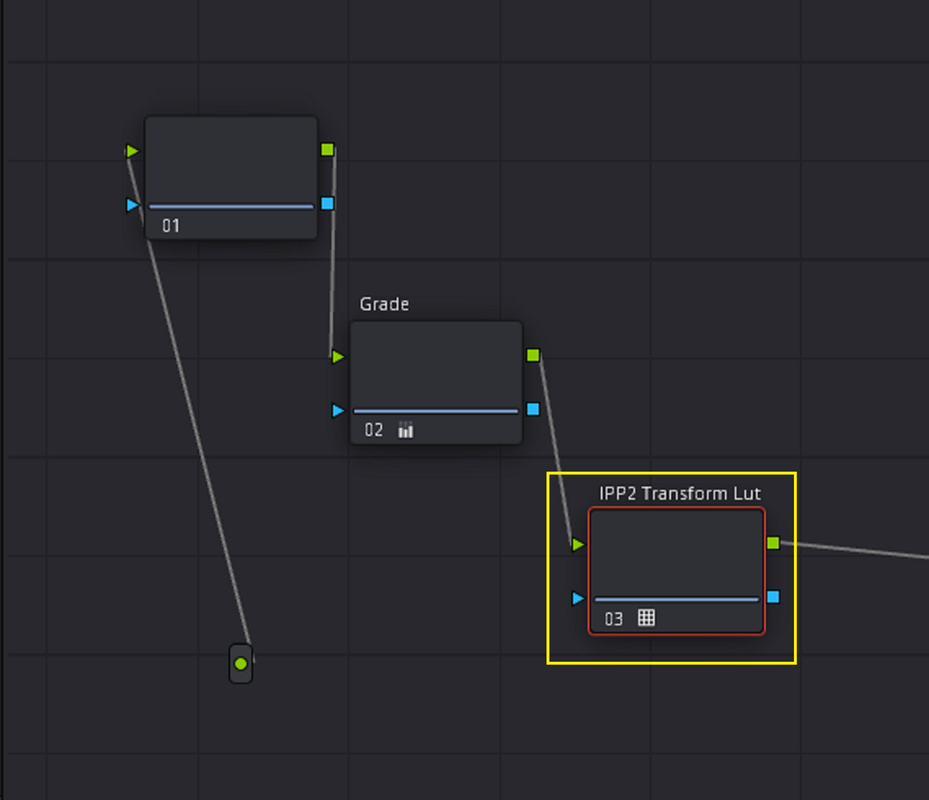929x800 pixels.
Task: Click IPP2 Transform Lut node's blue key input
Action: 578,599
